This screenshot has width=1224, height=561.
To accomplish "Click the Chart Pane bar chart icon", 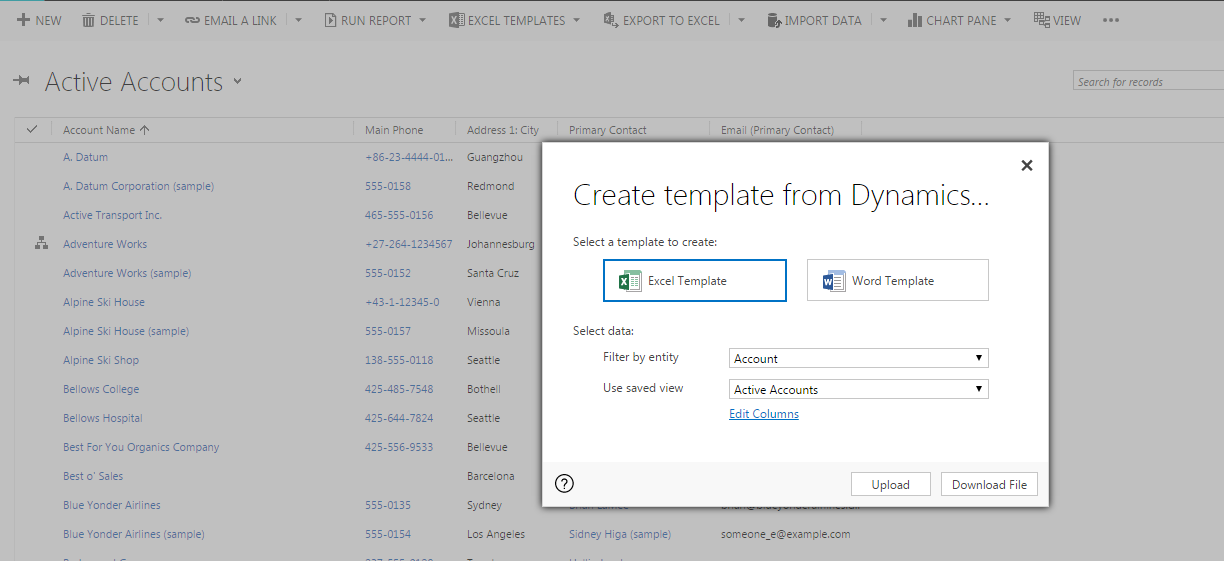I will (x=915, y=20).
